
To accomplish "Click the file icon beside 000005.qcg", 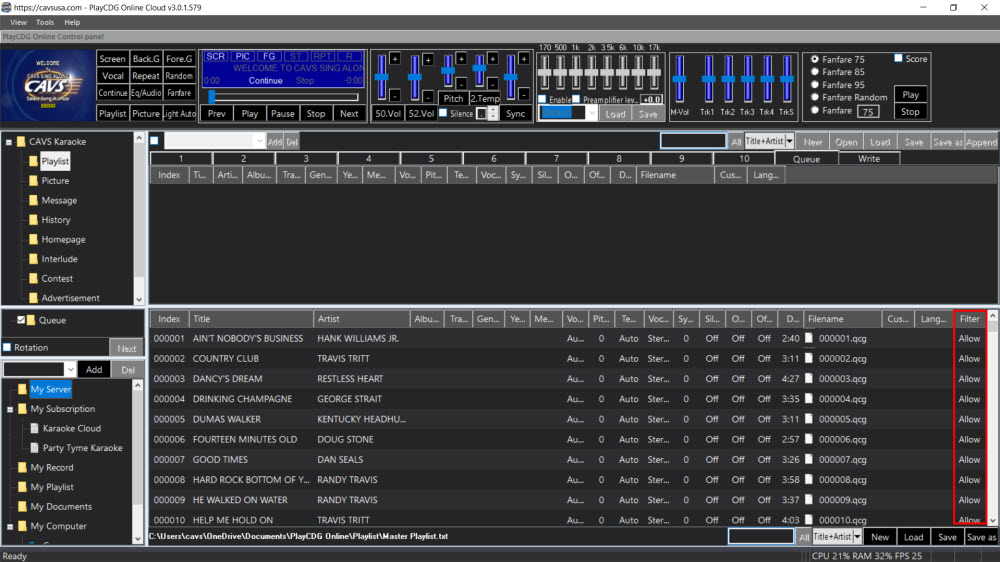I will (x=809, y=419).
